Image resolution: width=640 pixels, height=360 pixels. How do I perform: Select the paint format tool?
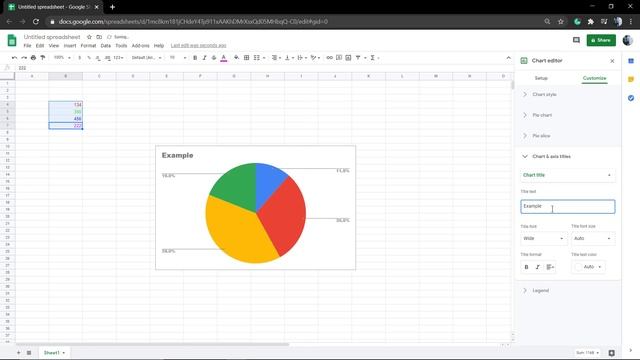(43, 58)
